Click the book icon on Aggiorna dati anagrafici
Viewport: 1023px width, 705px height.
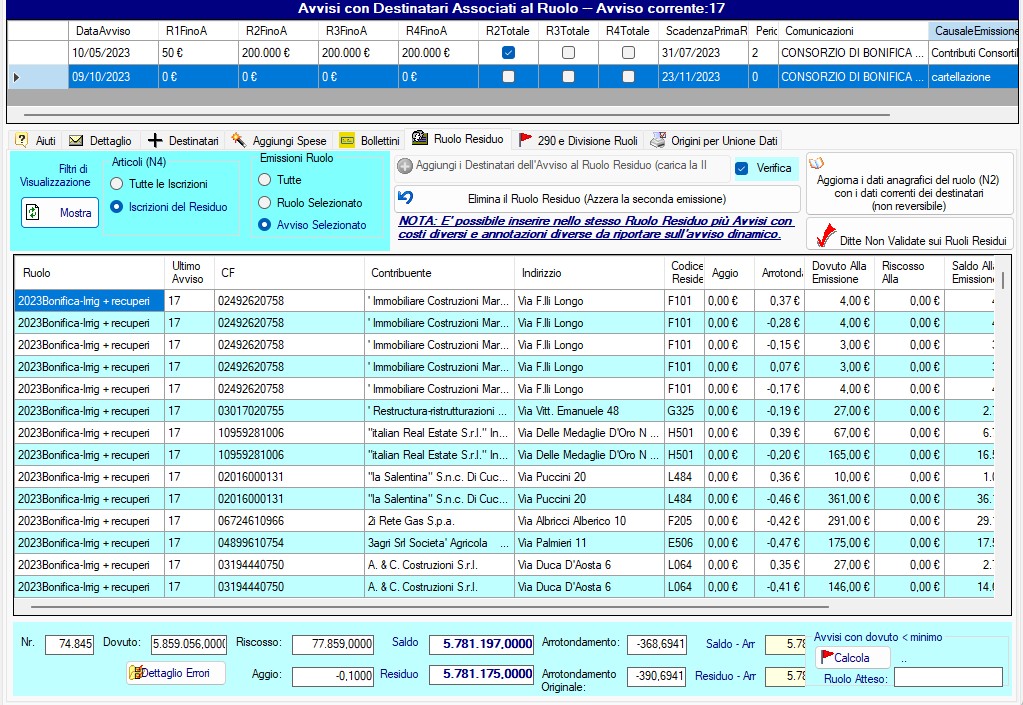(x=816, y=163)
